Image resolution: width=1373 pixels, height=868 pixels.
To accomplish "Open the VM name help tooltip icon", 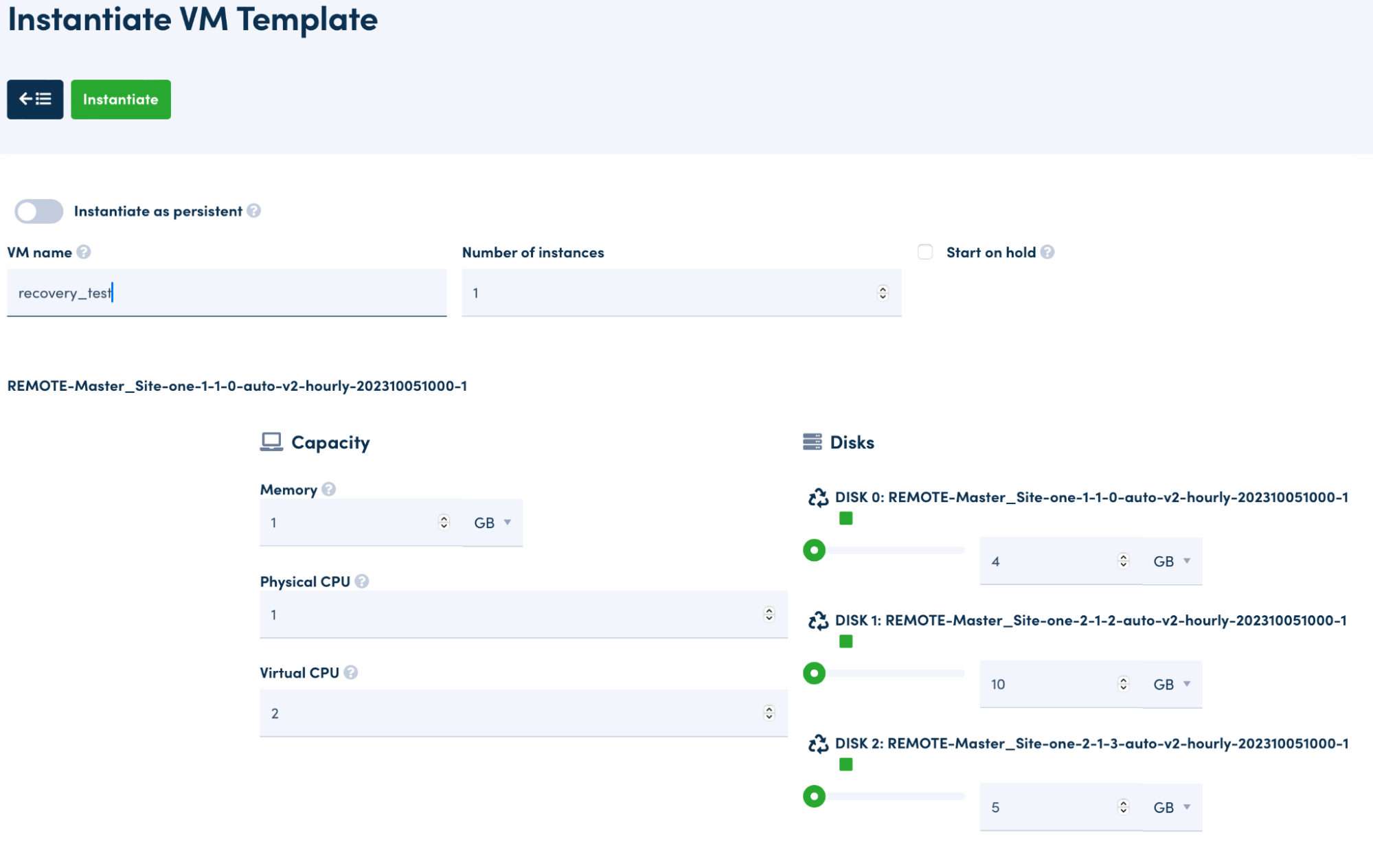I will point(84,252).
